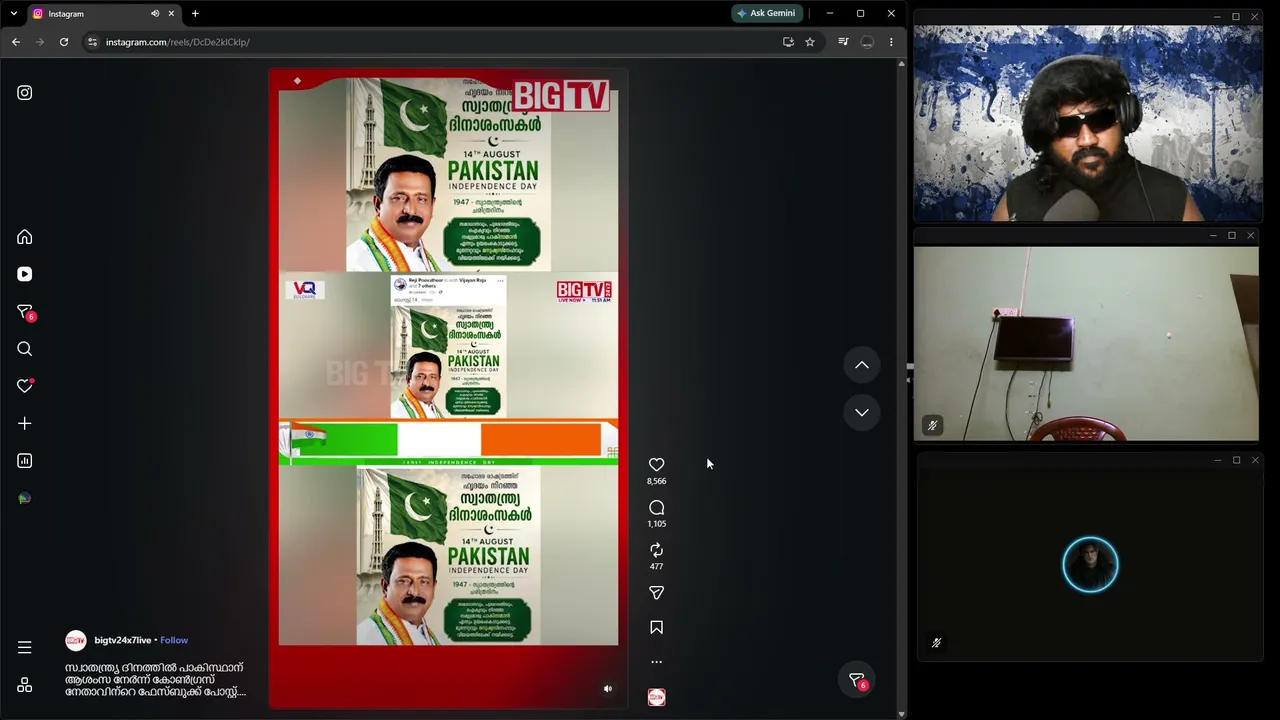The image size is (1280, 720).
Task: Click the reel video to pause playback
Action: point(448,388)
